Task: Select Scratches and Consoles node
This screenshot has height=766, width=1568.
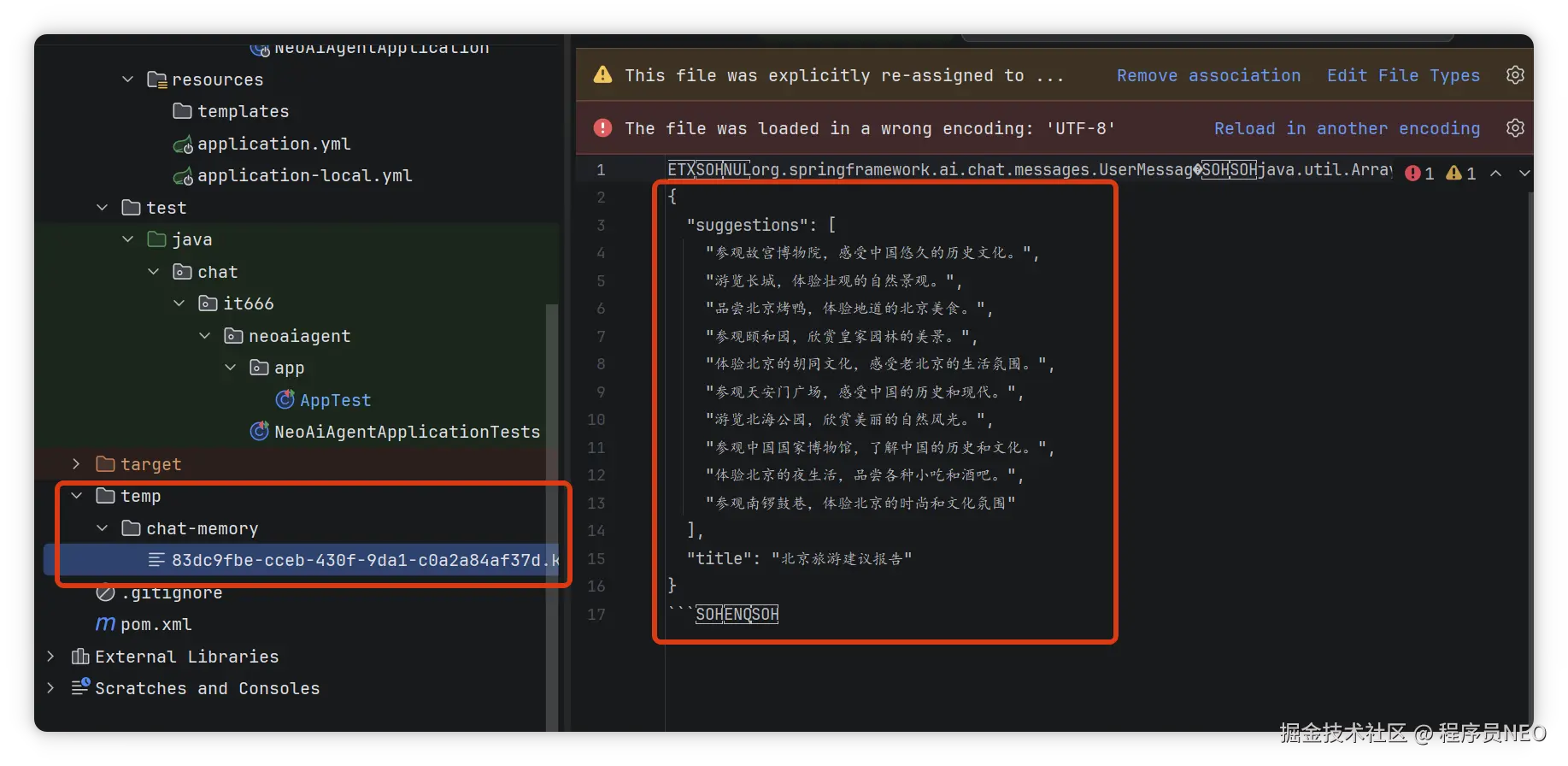Action: pyautogui.click(x=208, y=688)
